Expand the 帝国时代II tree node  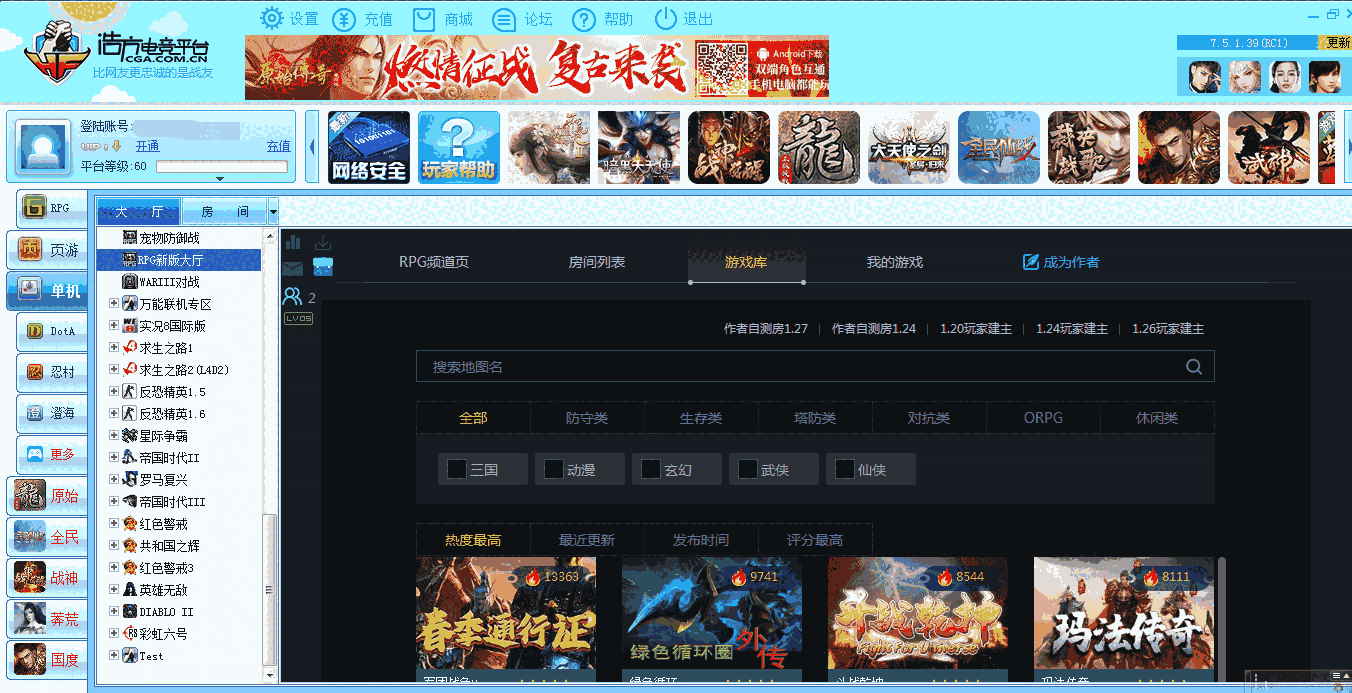(114, 458)
